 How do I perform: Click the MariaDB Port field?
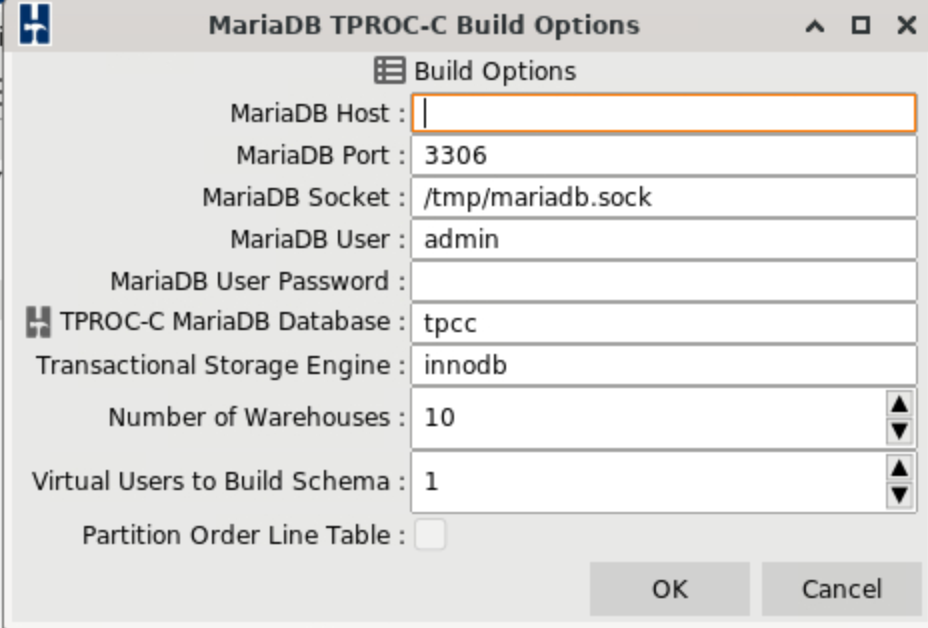click(x=664, y=155)
